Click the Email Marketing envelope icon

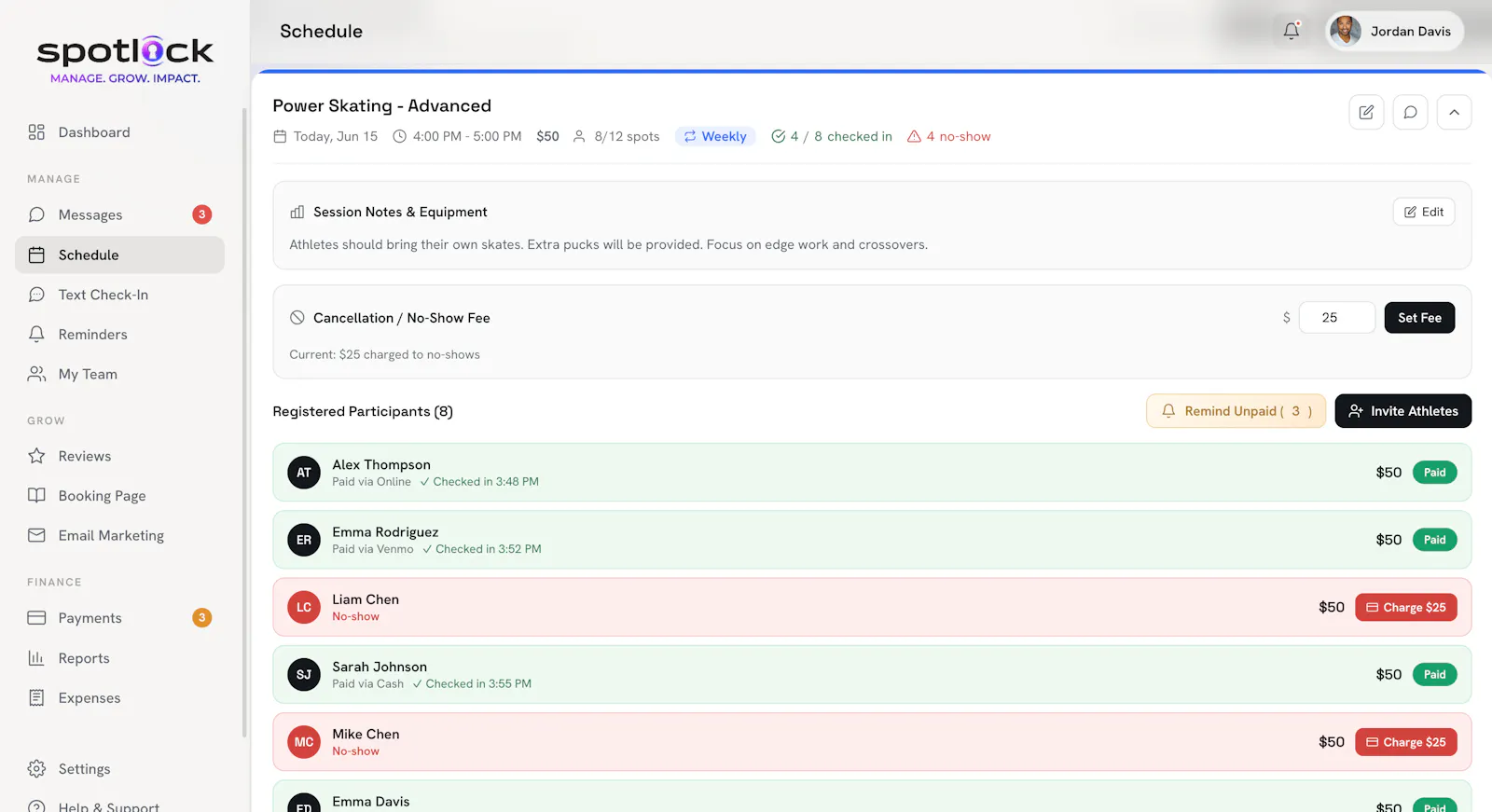[36, 535]
